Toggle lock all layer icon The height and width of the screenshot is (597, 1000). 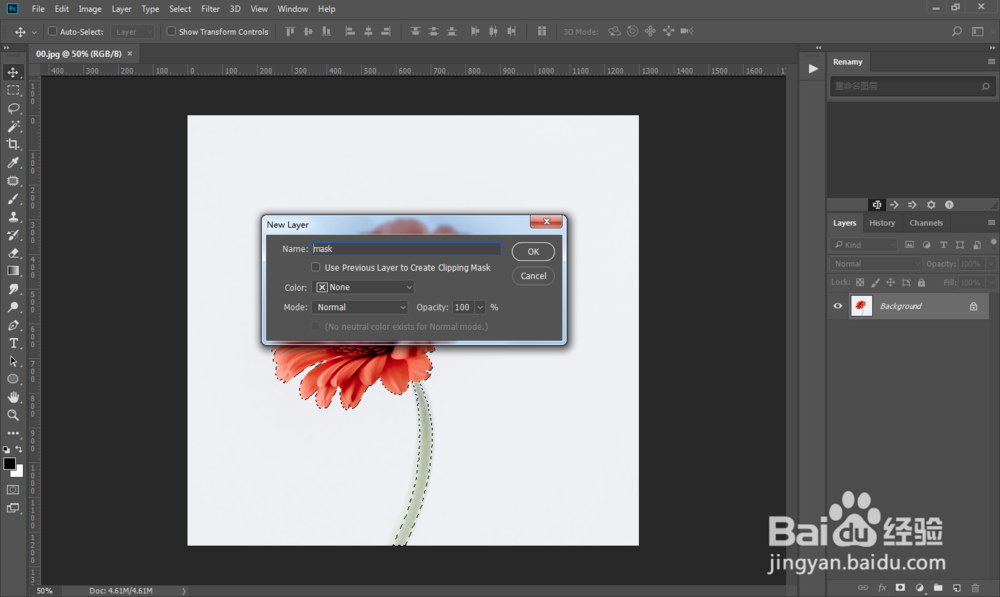(x=921, y=282)
